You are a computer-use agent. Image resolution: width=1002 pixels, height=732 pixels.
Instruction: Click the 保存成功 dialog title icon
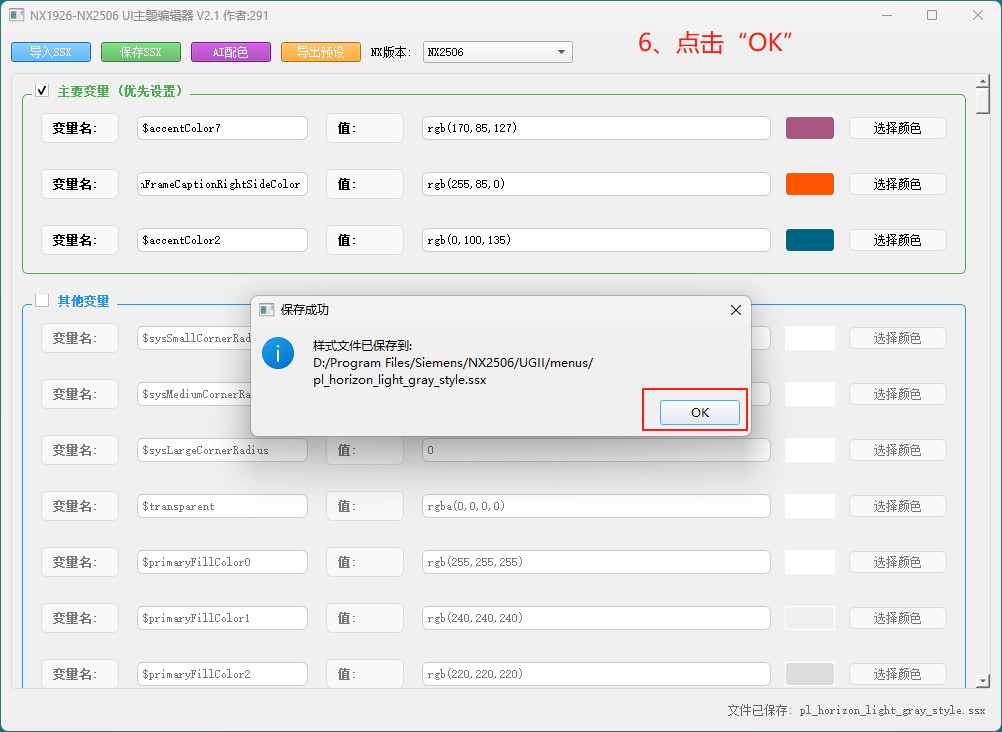266,310
